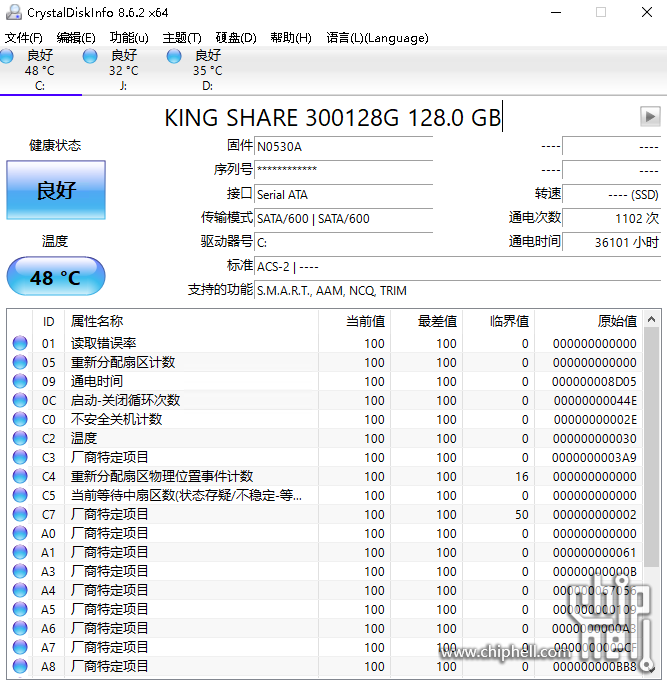This screenshot has width=667, height=687.
Task: Open the 语言(L)(Language) menu
Action: pyautogui.click(x=377, y=38)
